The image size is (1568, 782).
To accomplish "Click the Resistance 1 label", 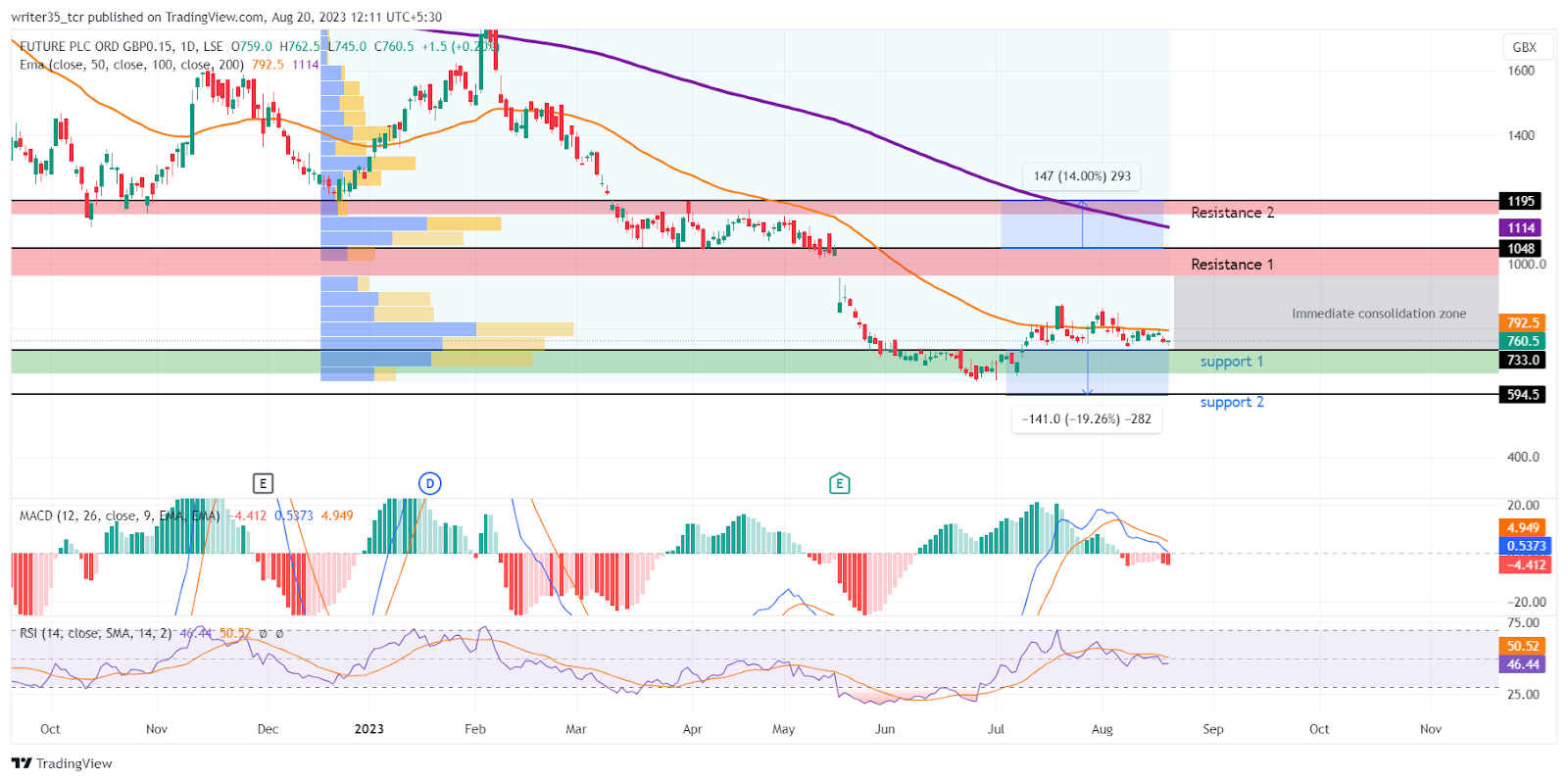I will tap(1232, 265).
